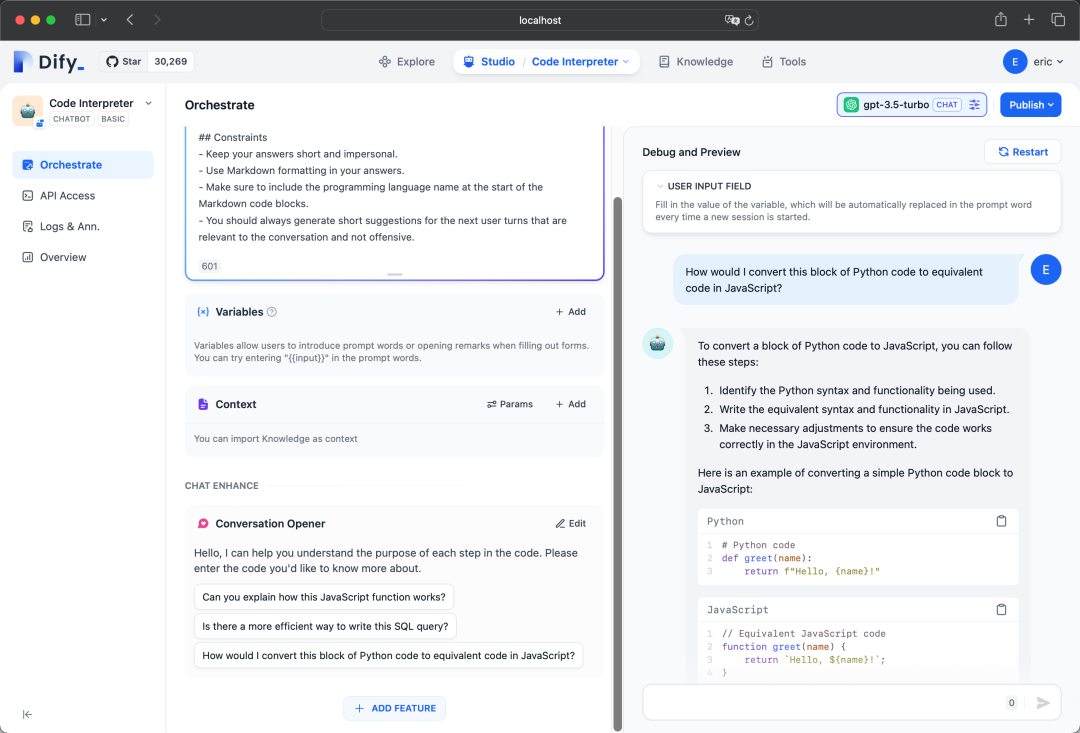The image size is (1080, 733).
Task: Select API Access in the sidebar
Action: tap(83, 196)
